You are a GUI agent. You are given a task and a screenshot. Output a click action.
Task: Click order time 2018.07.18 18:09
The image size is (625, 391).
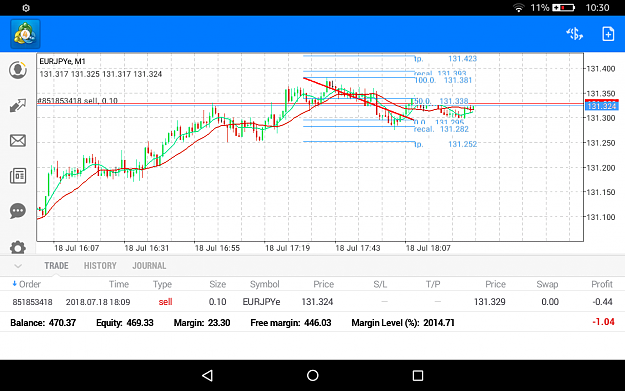[x=98, y=302]
